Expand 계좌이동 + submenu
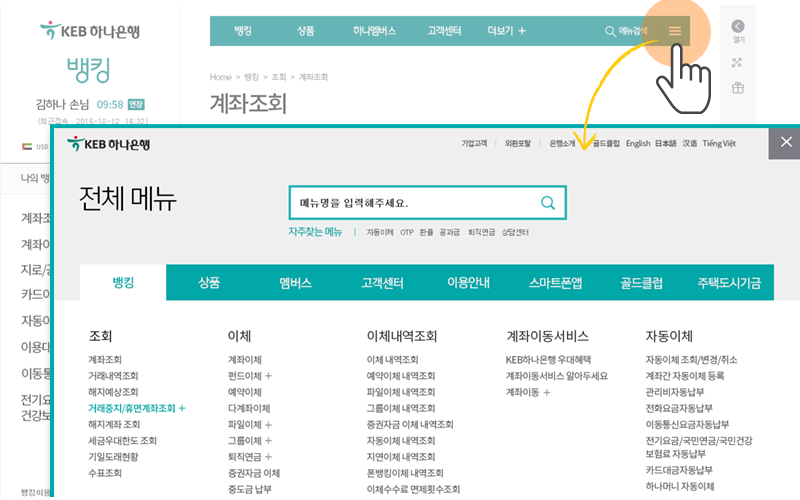Image resolution: width=800 pixels, height=500 pixels. coord(528,392)
